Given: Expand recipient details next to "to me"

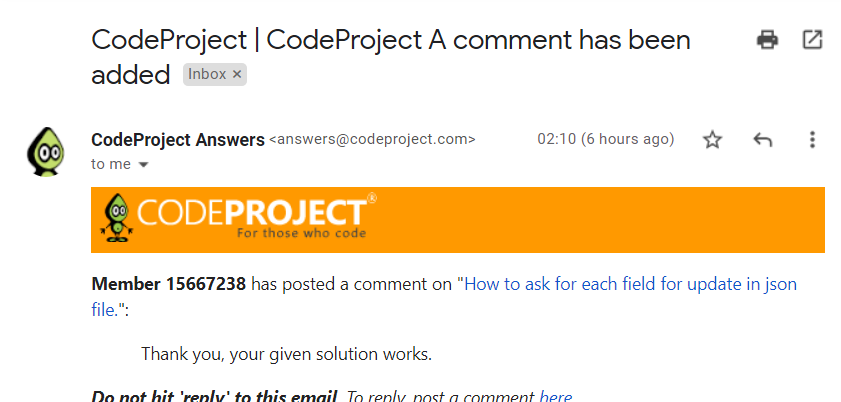Looking at the screenshot, I should [143, 165].
